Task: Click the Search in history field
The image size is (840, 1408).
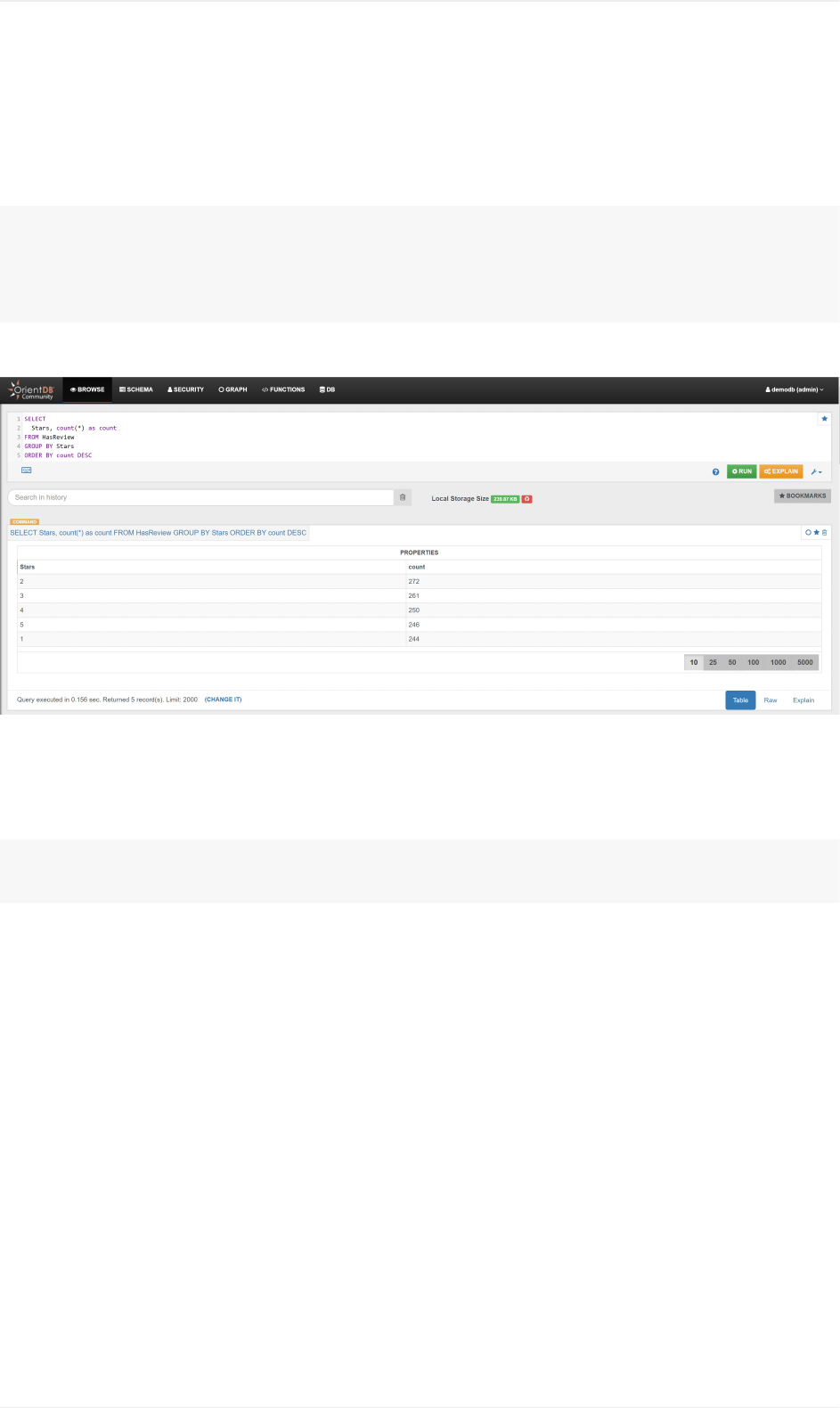Action: (200, 497)
